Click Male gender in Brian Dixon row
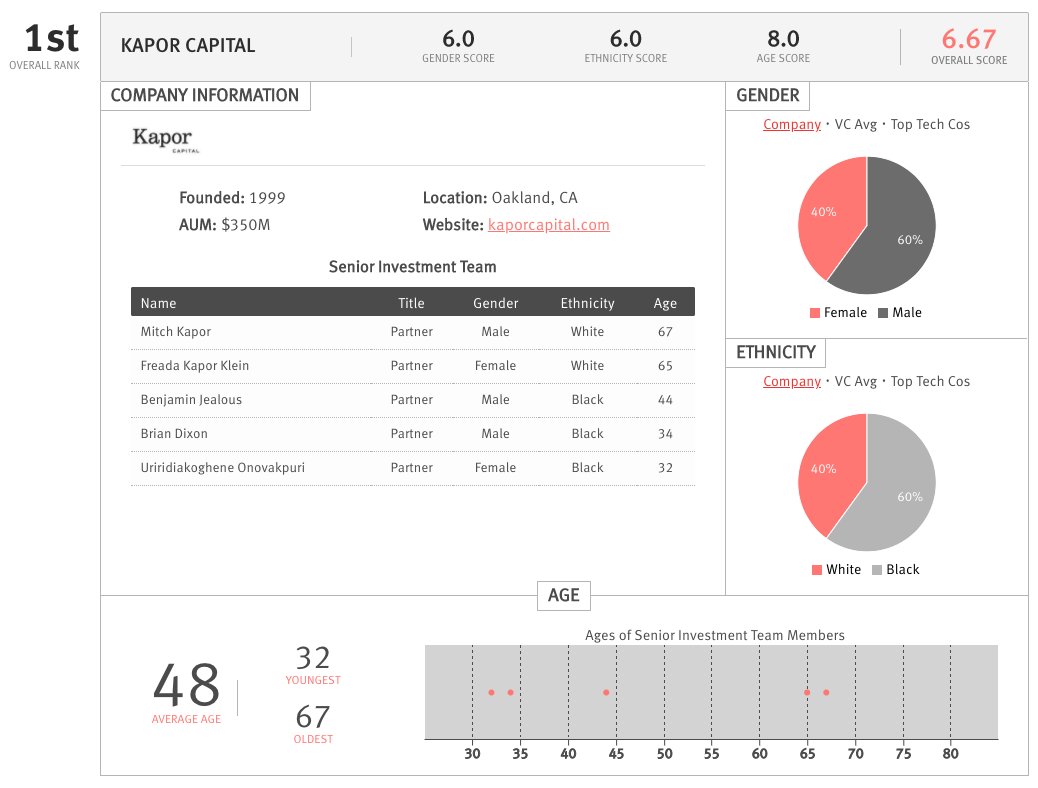 [x=495, y=434]
